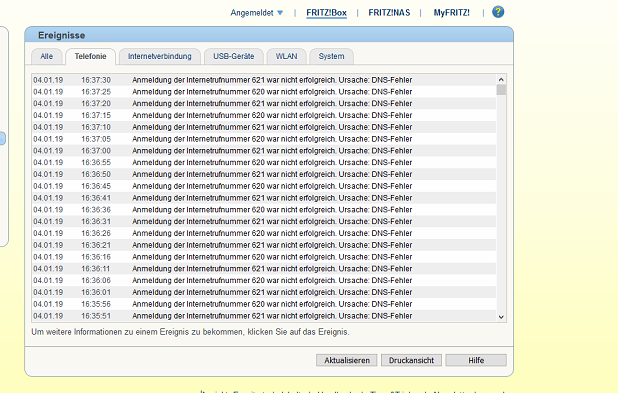Select the event logged at 16:36:06
This screenshot has width=618, height=393.
(x=264, y=281)
